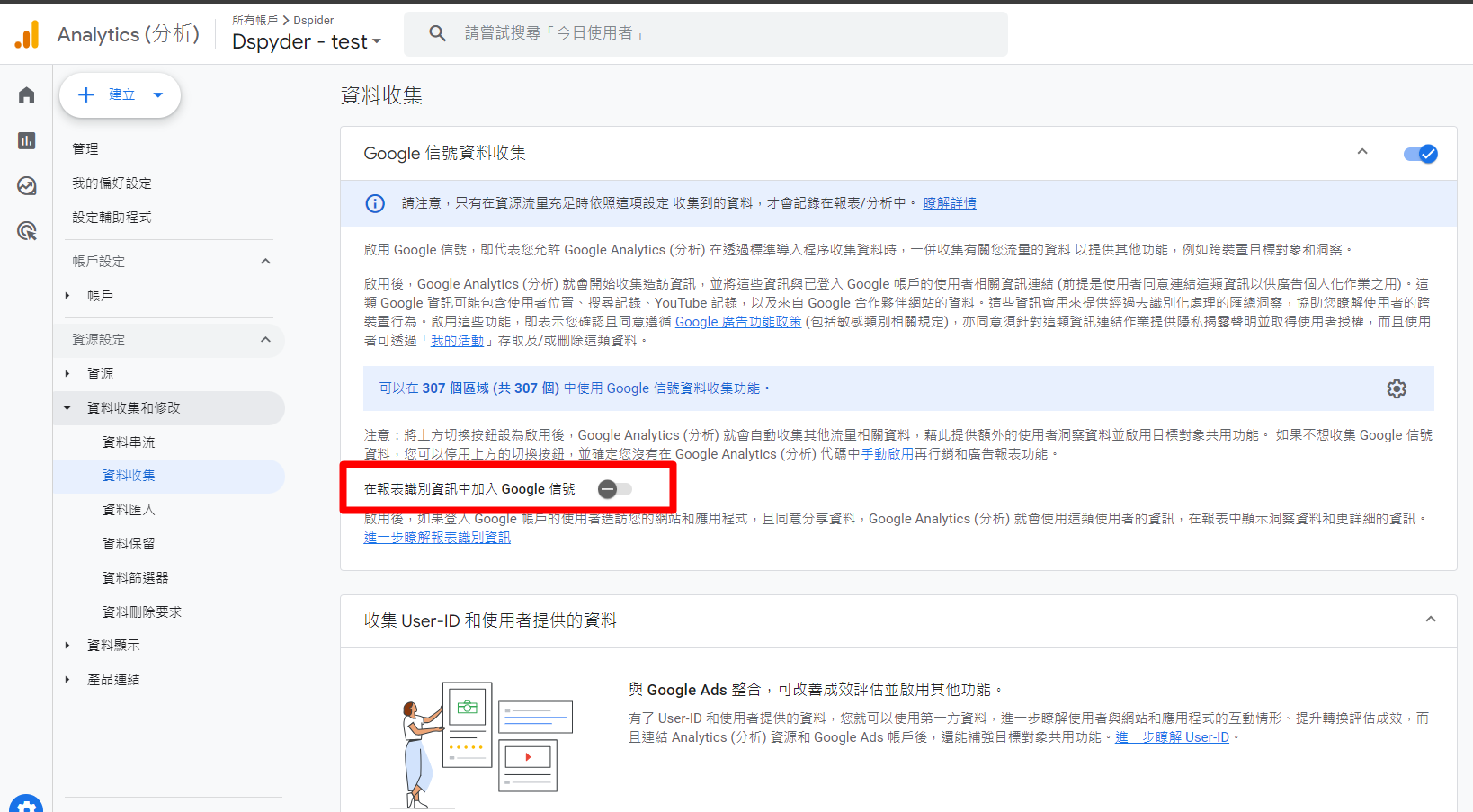This screenshot has width=1473, height=812.
Task: Open the Google 廣告功能政策 link
Action: coord(738,322)
